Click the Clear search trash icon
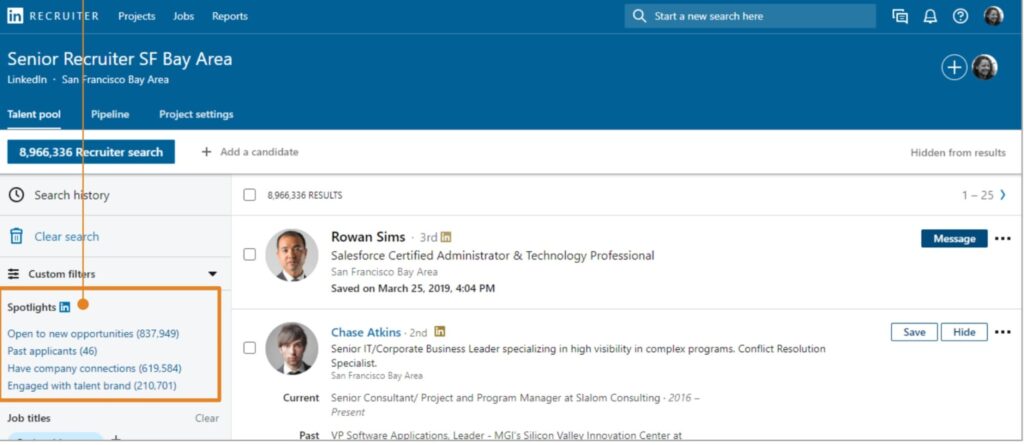This screenshot has height=445, width=1024. [x=17, y=237]
